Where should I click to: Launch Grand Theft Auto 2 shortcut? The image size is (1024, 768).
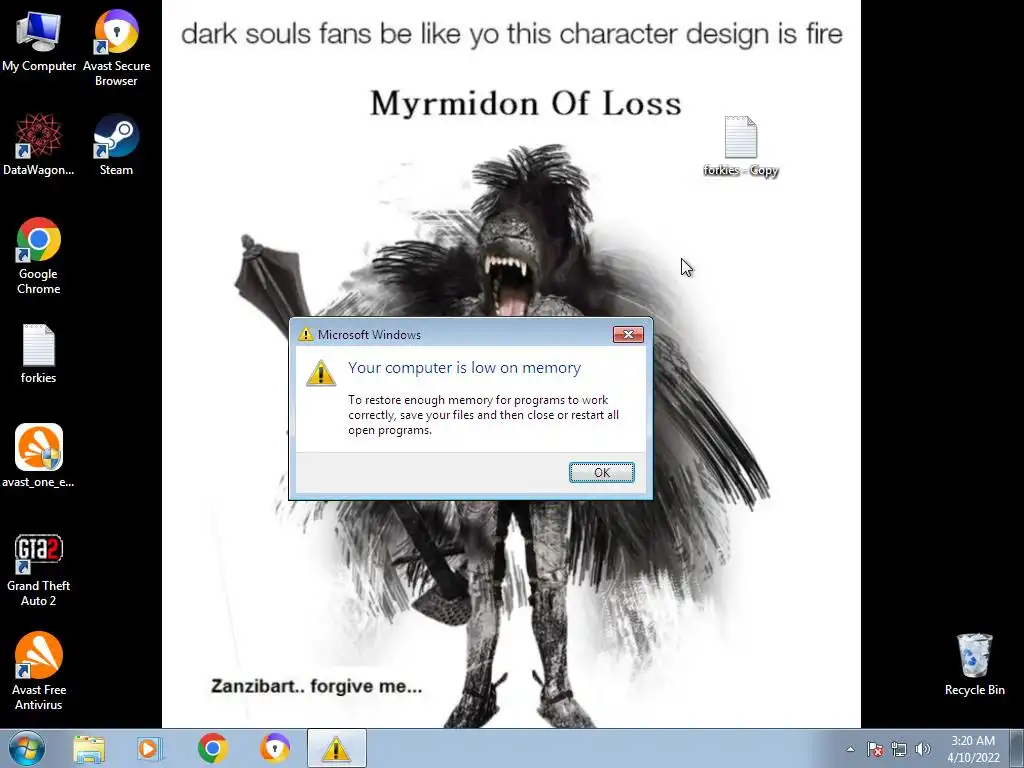(39, 570)
